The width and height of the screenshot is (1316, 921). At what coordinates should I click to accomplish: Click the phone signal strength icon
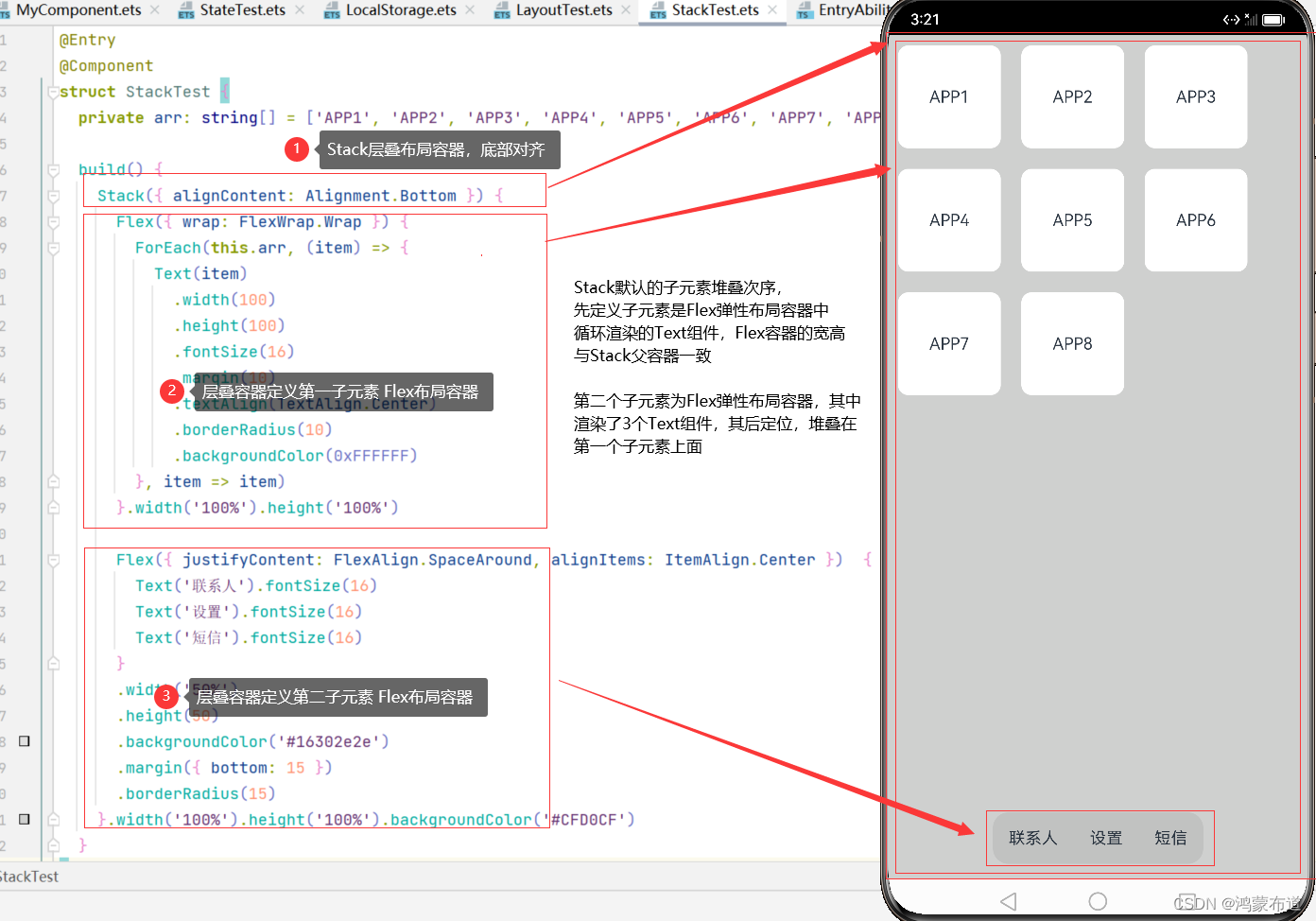[1251, 19]
